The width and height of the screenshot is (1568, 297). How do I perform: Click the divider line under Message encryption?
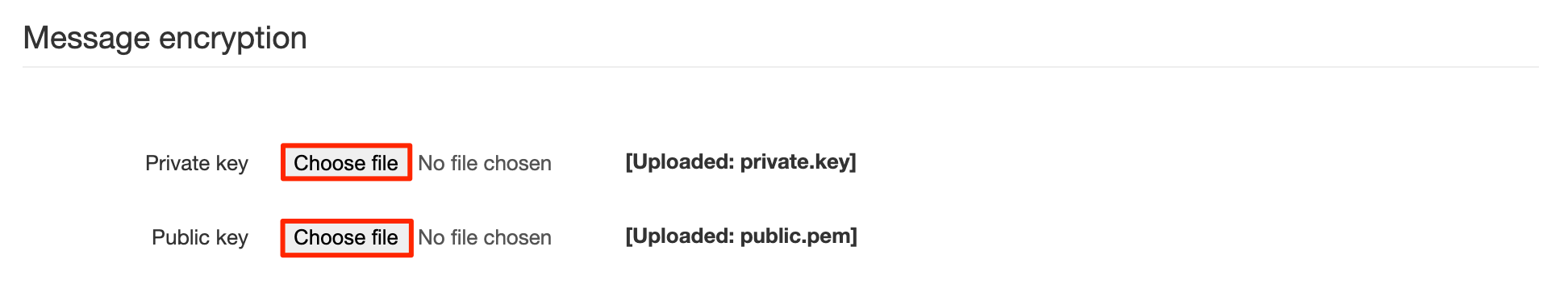point(781,67)
